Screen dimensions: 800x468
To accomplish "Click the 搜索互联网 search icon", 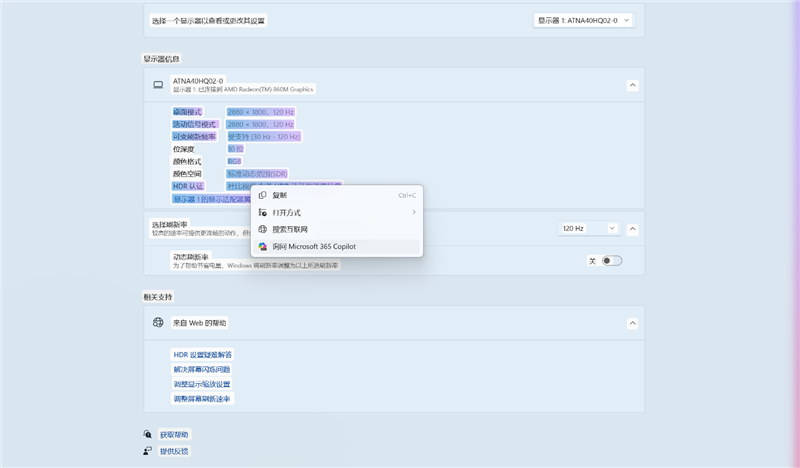I will pos(263,229).
